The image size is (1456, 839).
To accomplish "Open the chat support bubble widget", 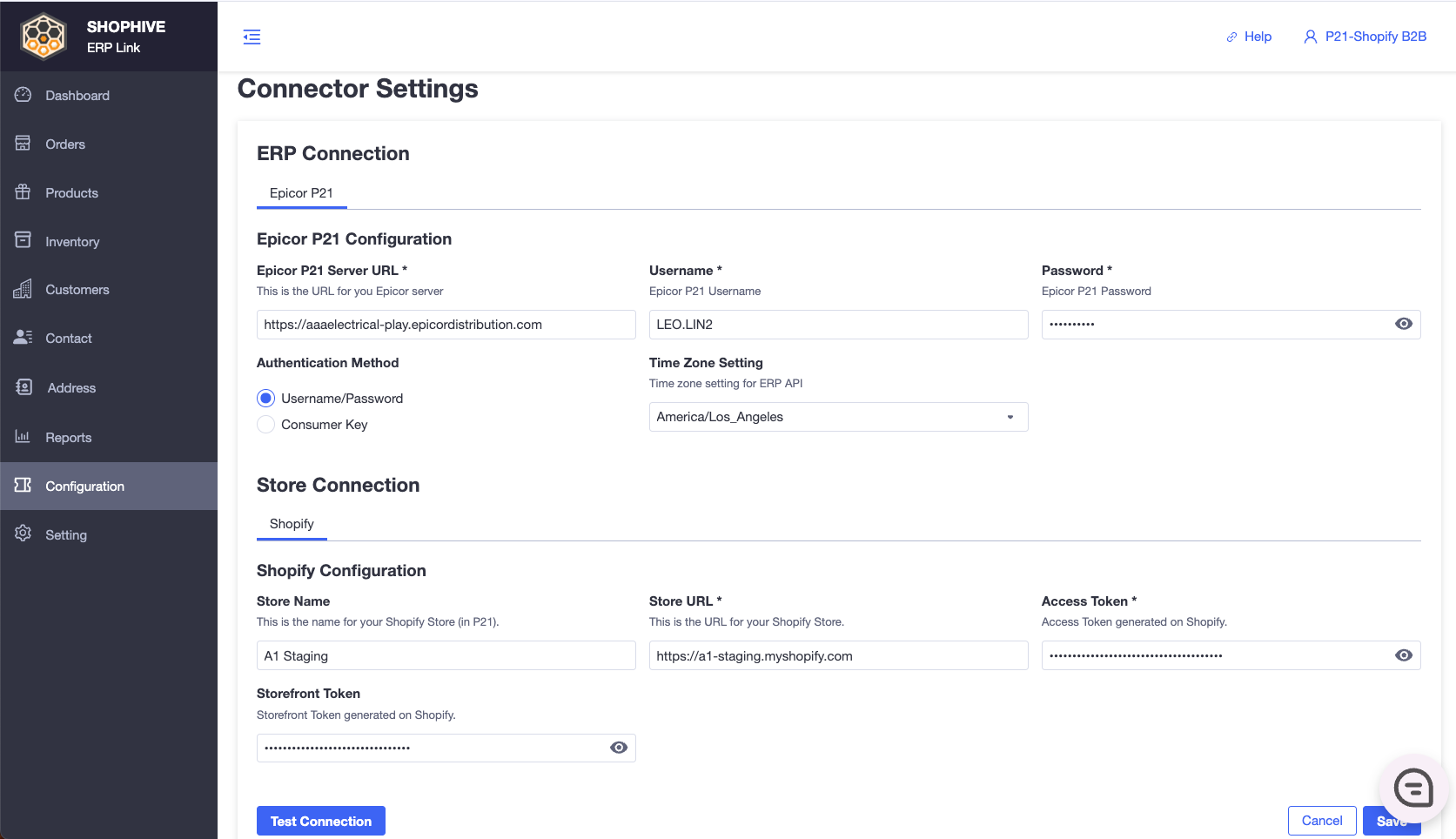I will click(x=1413, y=789).
